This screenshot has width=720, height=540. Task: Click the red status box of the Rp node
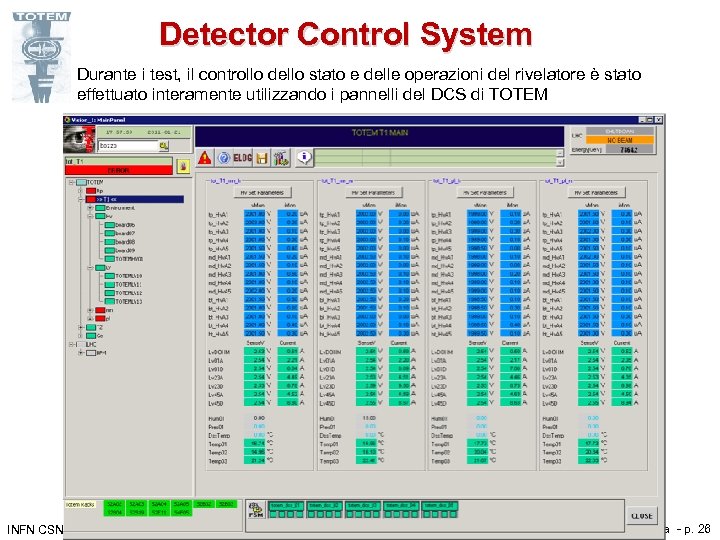tap(91, 191)
